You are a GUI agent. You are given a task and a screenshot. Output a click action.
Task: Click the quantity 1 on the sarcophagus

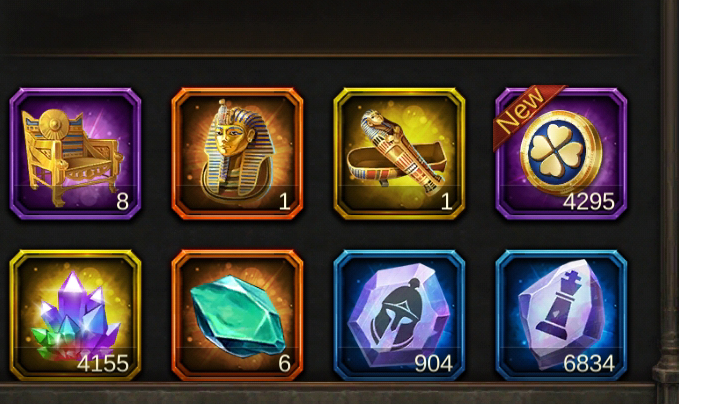coord(446,202)
